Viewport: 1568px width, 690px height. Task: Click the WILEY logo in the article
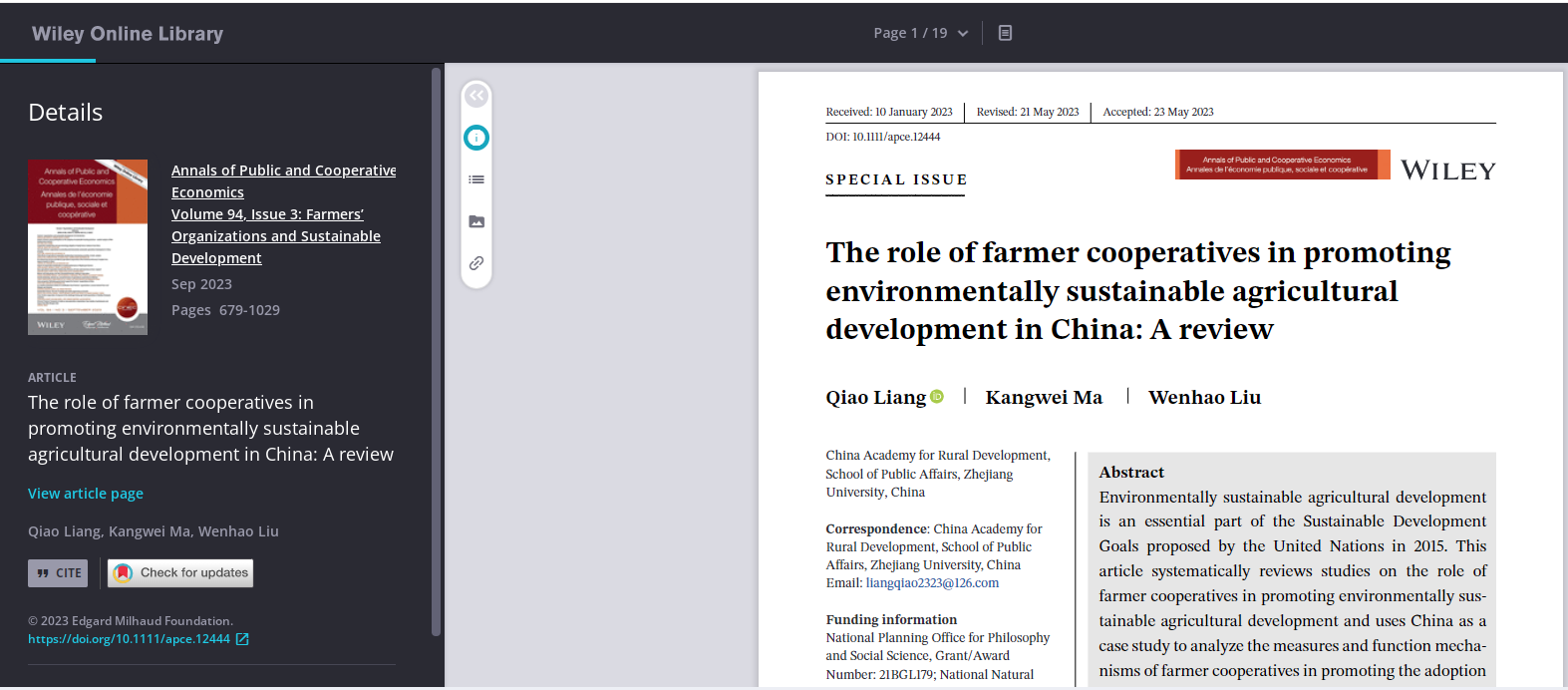point(1448,171)
